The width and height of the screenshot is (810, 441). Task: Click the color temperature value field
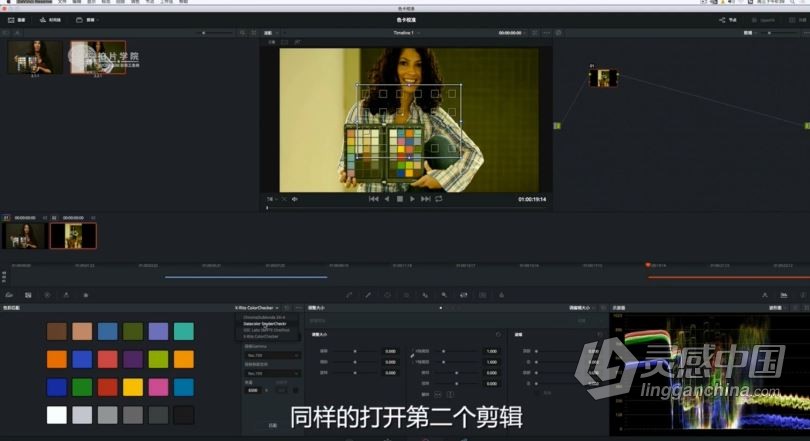(253, 390)
